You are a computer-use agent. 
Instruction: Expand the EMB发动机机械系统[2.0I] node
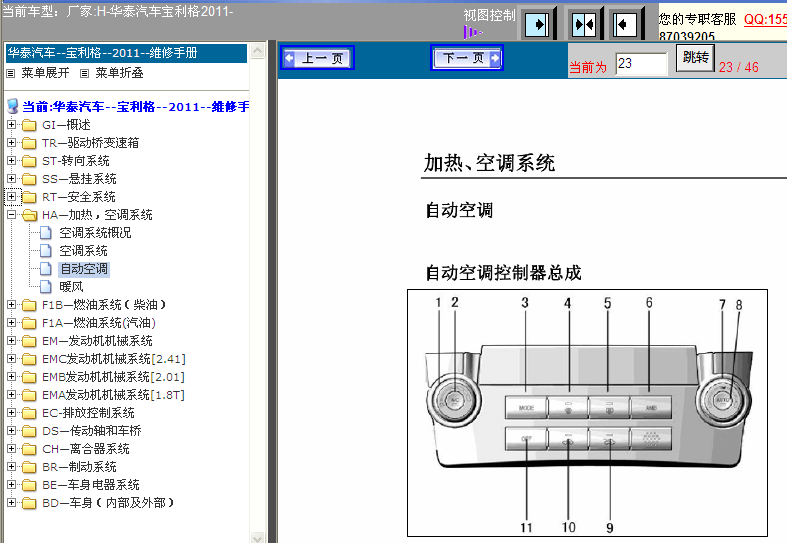(11, 377)
